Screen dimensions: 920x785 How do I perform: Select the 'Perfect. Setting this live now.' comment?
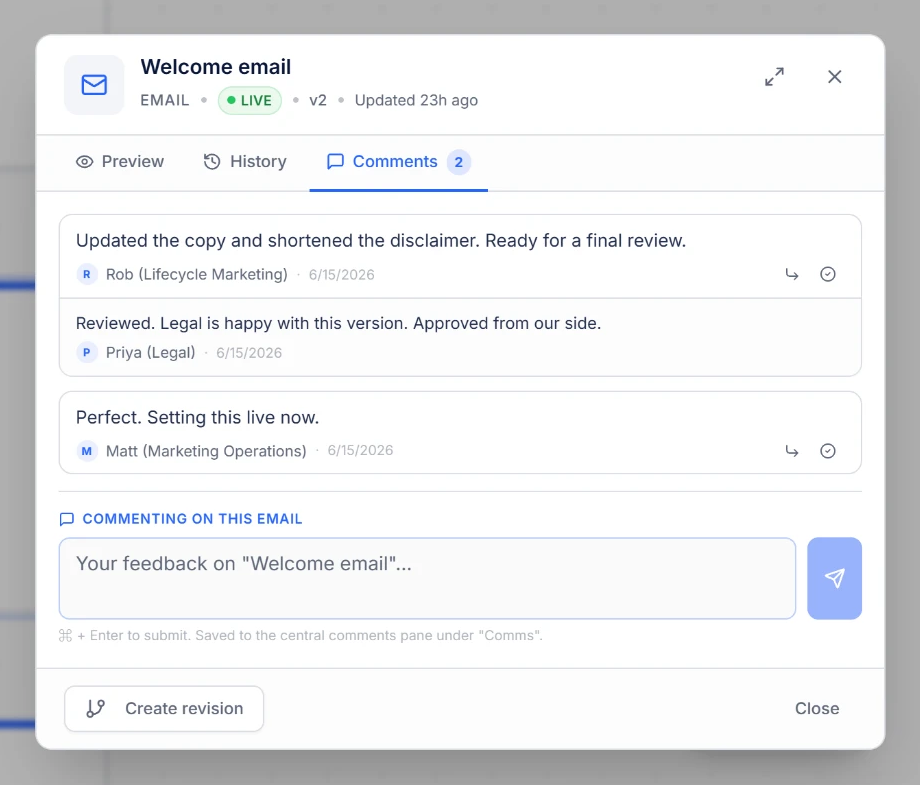tap(198, 417)
